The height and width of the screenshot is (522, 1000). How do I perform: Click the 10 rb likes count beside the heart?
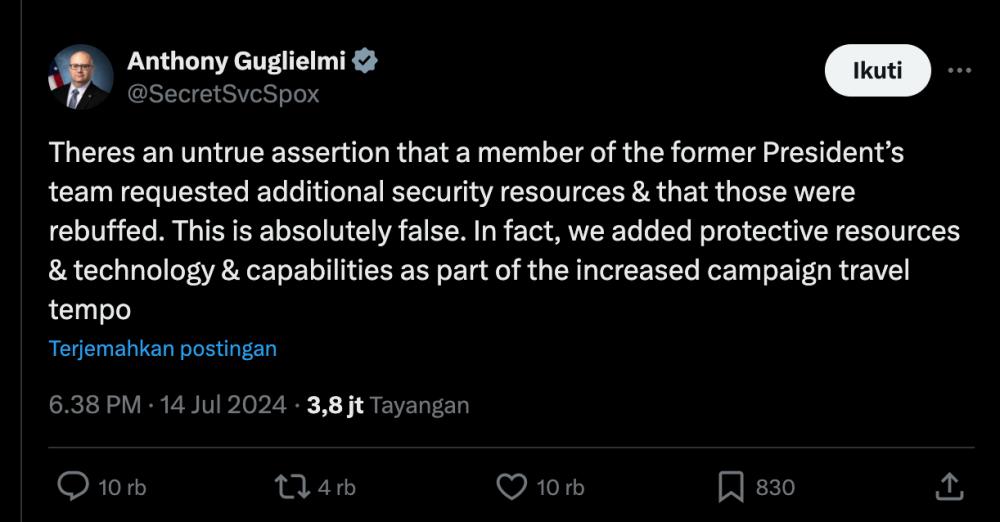561,488
